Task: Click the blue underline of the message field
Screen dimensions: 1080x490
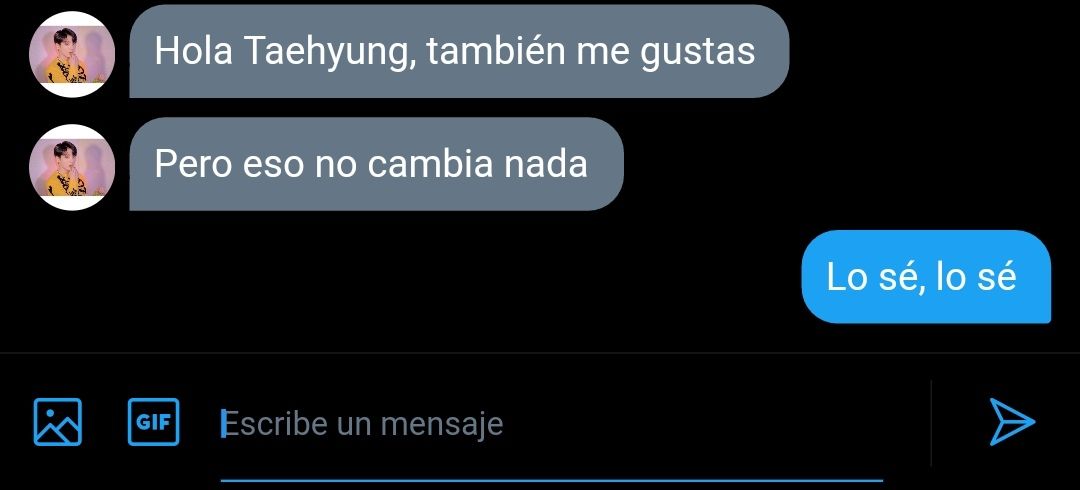Action: click(552, 480)
